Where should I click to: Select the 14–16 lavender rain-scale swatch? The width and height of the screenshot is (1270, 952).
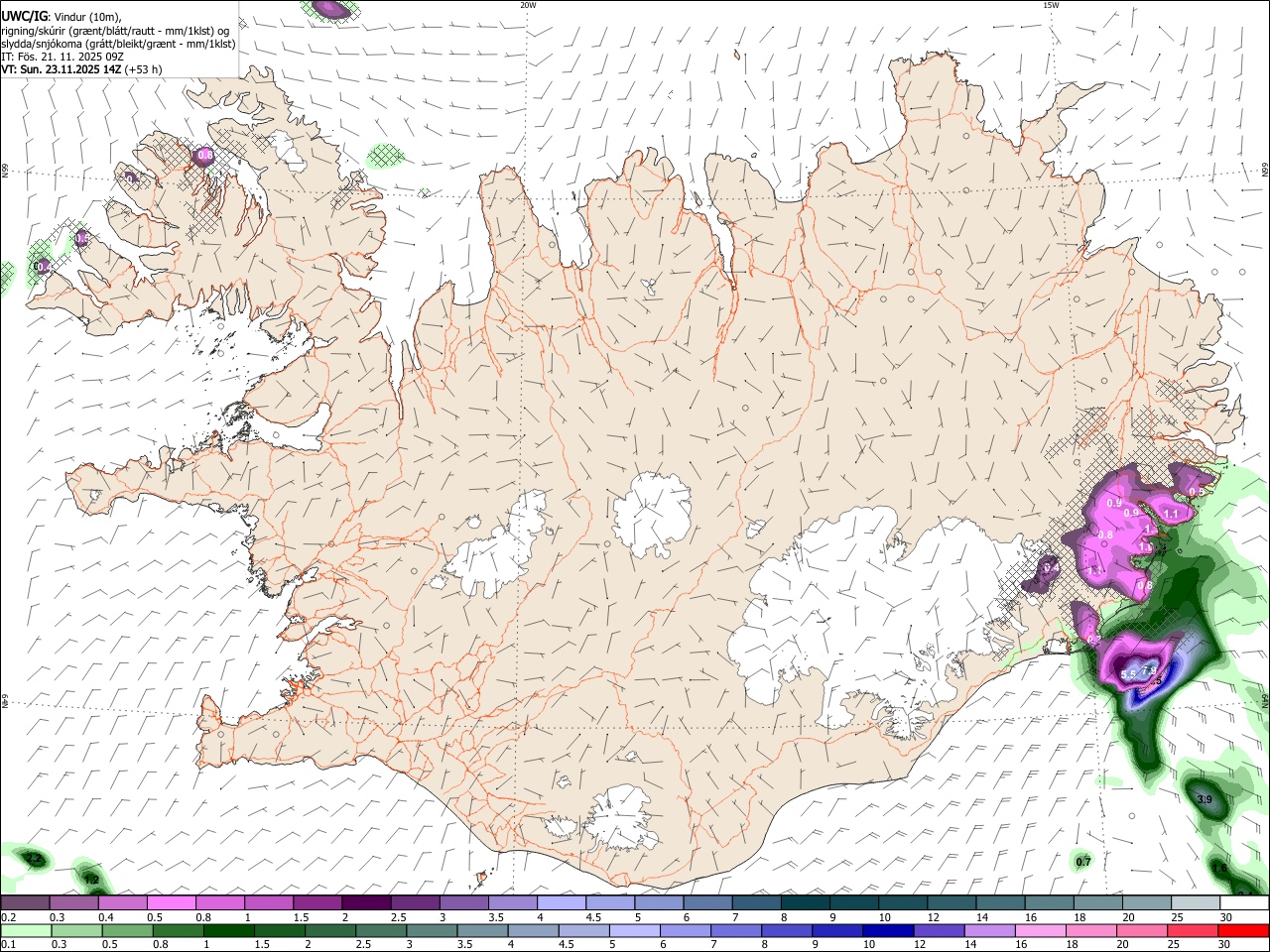(x=990, y=931)
